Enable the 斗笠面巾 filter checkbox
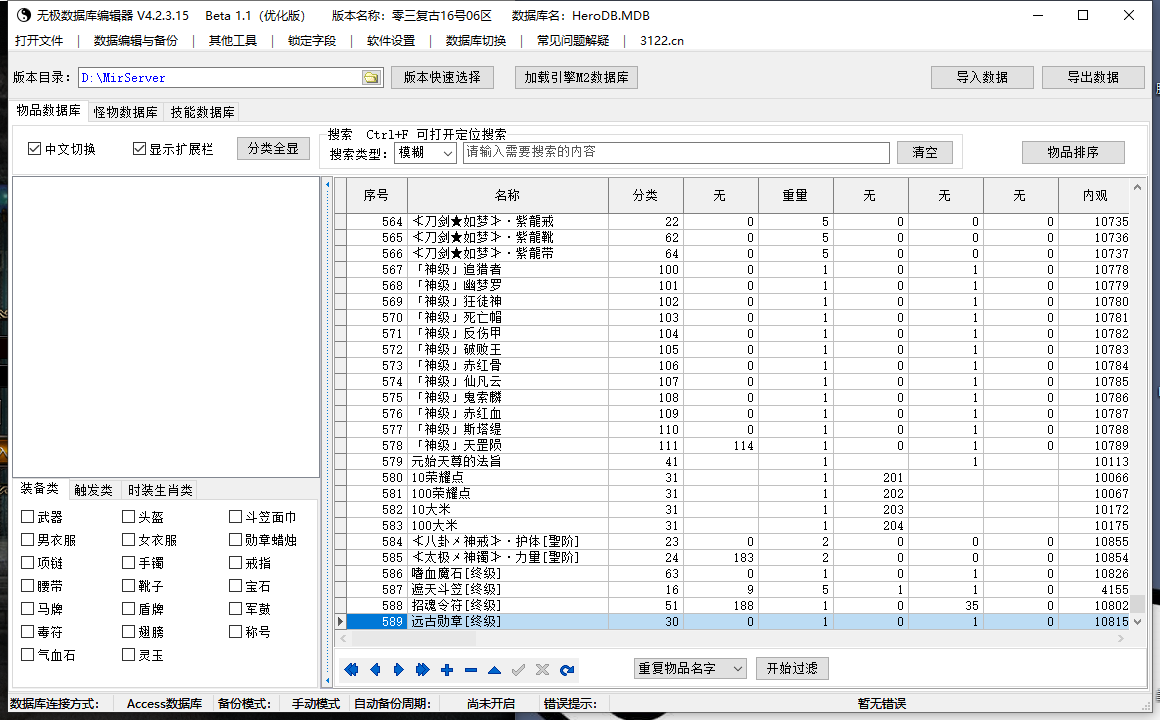Screen dimensions: 1160x720 [236, 517]
